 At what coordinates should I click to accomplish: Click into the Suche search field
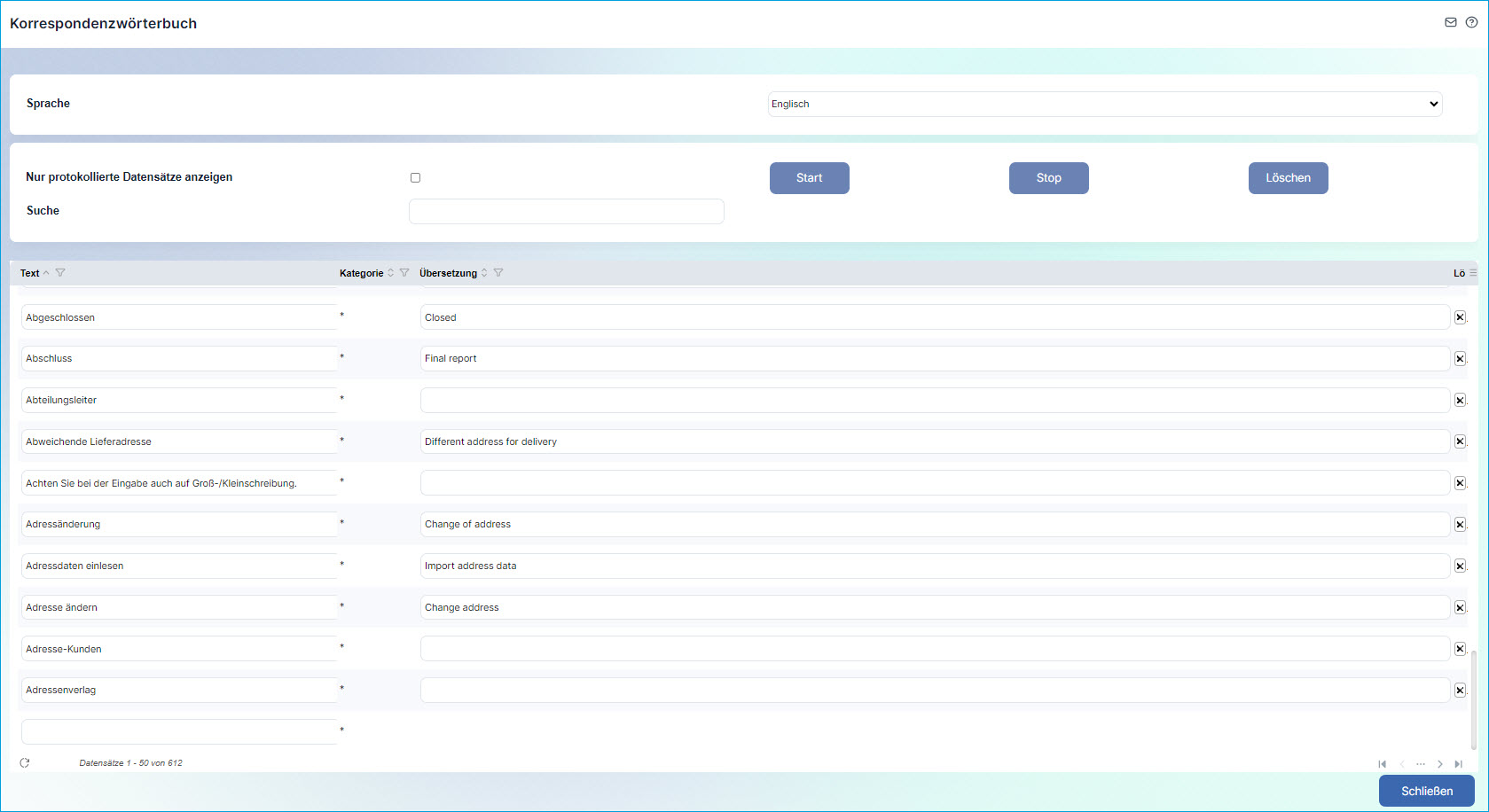(x=566, y=211)
